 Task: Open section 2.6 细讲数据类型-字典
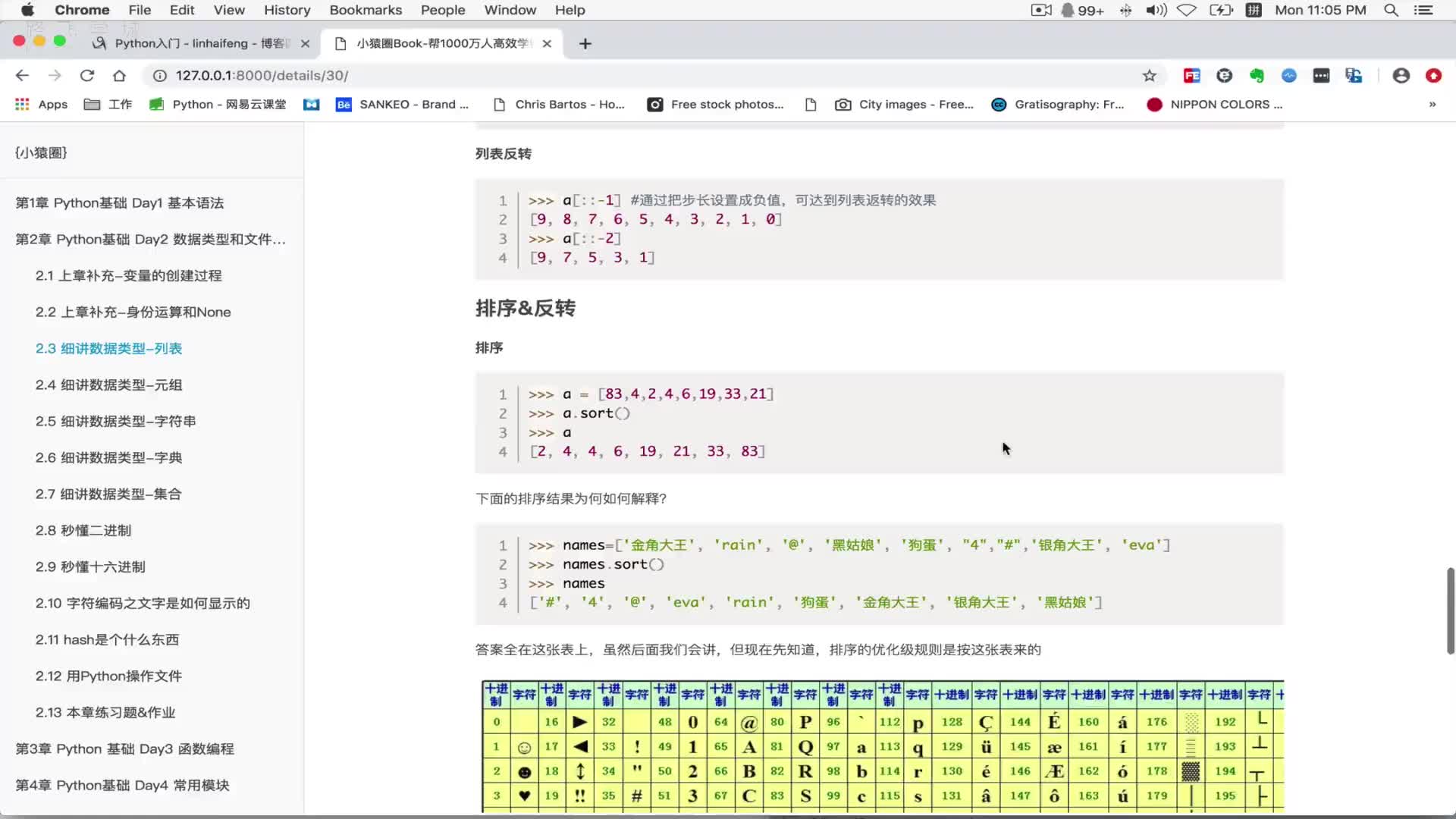[x=108, y=457]
